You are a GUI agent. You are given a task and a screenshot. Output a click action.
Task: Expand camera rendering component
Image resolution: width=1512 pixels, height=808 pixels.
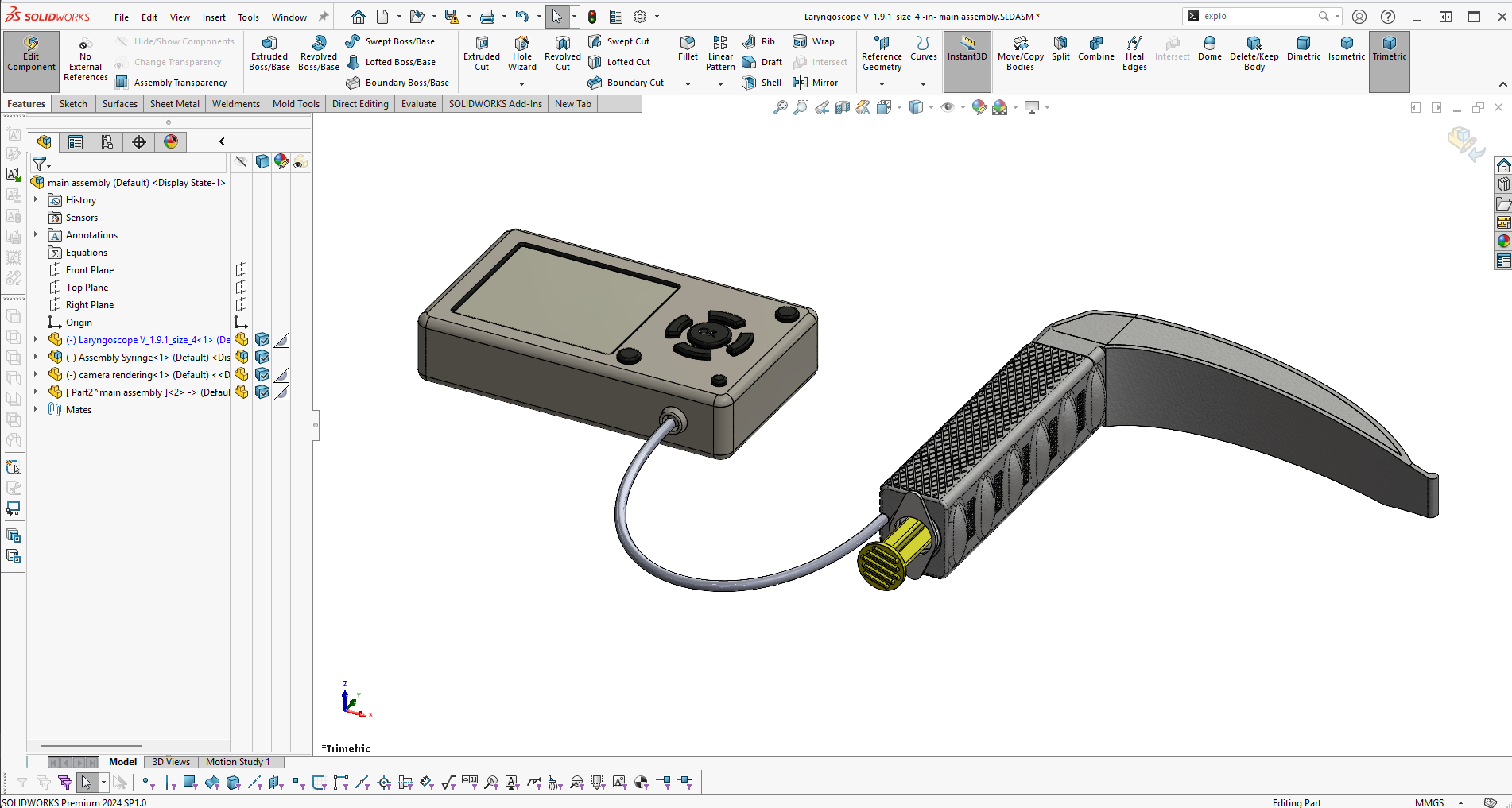coord(36,375)
